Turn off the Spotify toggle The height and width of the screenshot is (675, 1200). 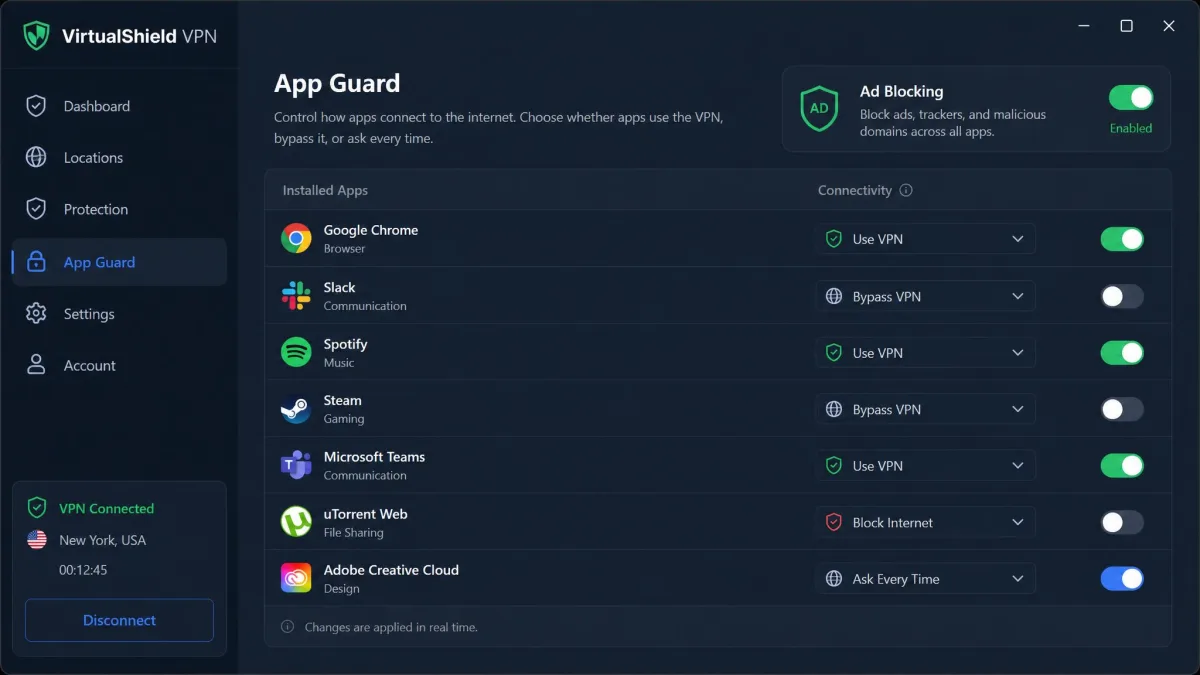pos(1122,352)
